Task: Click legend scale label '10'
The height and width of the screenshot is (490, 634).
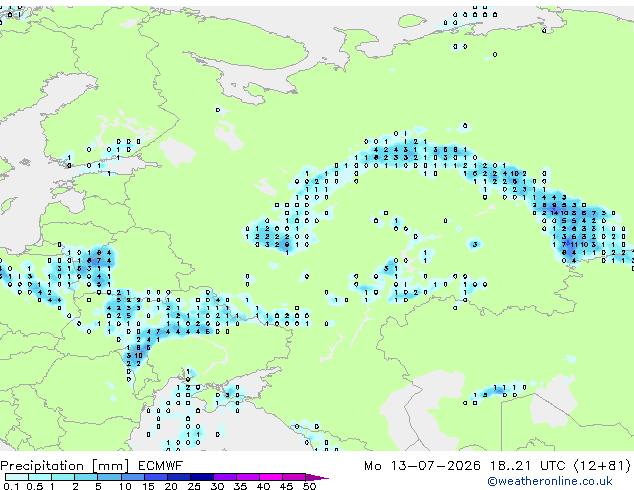Action: coord(125,486)
